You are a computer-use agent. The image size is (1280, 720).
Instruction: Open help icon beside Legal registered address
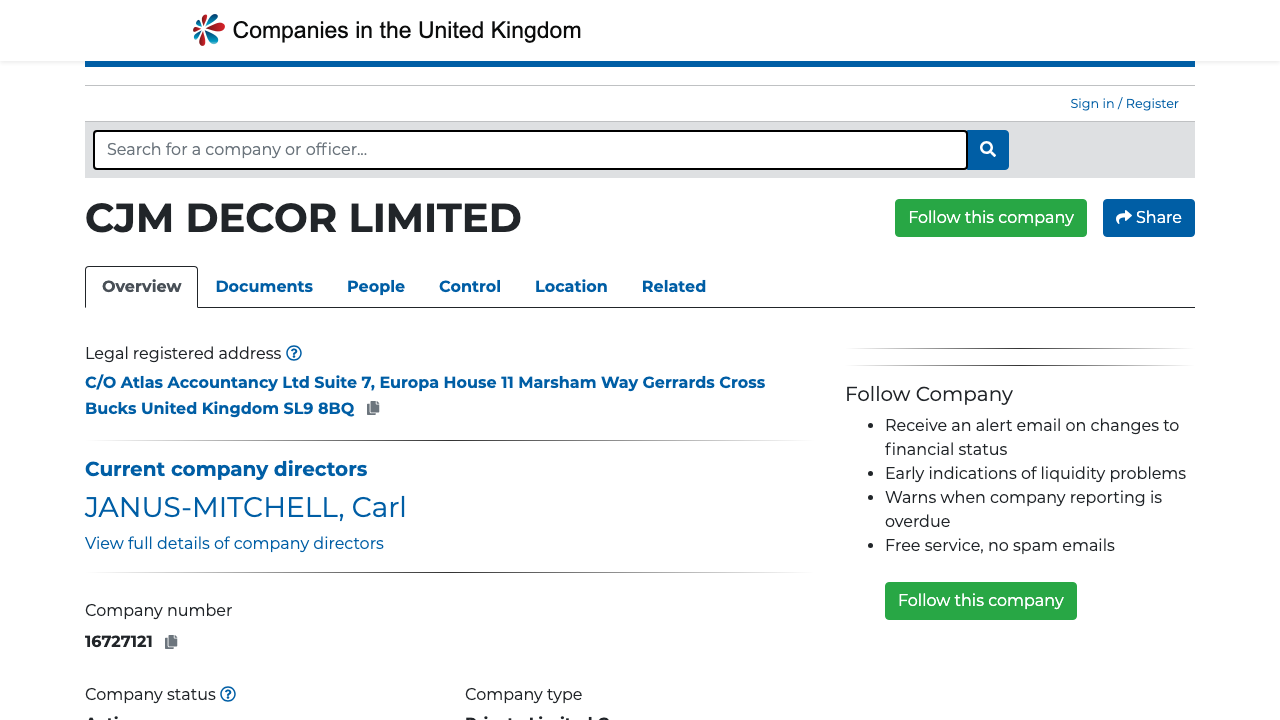coord(294,353)
